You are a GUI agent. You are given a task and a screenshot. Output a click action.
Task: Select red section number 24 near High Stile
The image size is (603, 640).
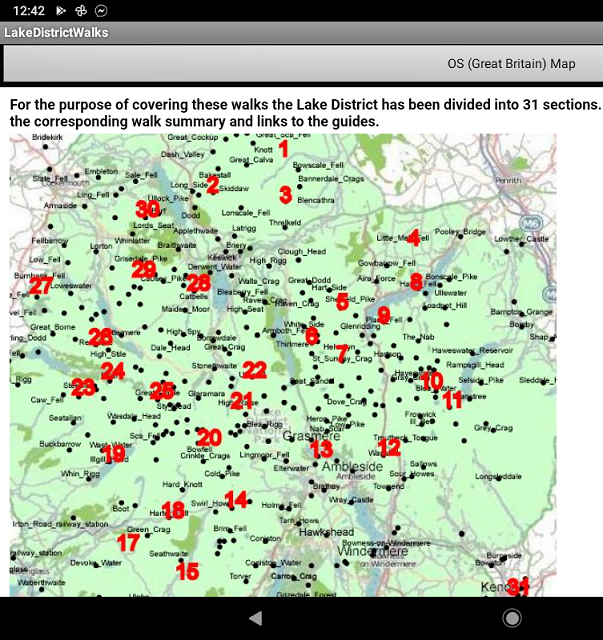pyautogui.click(x=113, y=371)
